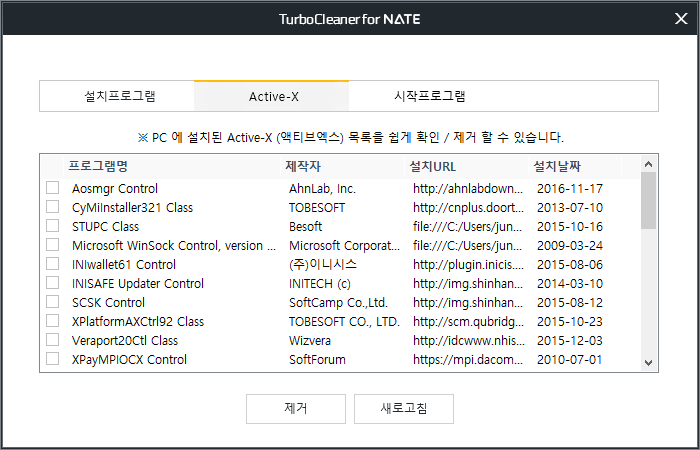The height and width of the screenshot is (450, 700).
Task: Click the 2015-10-23 install date
Action: pos(570,322)
